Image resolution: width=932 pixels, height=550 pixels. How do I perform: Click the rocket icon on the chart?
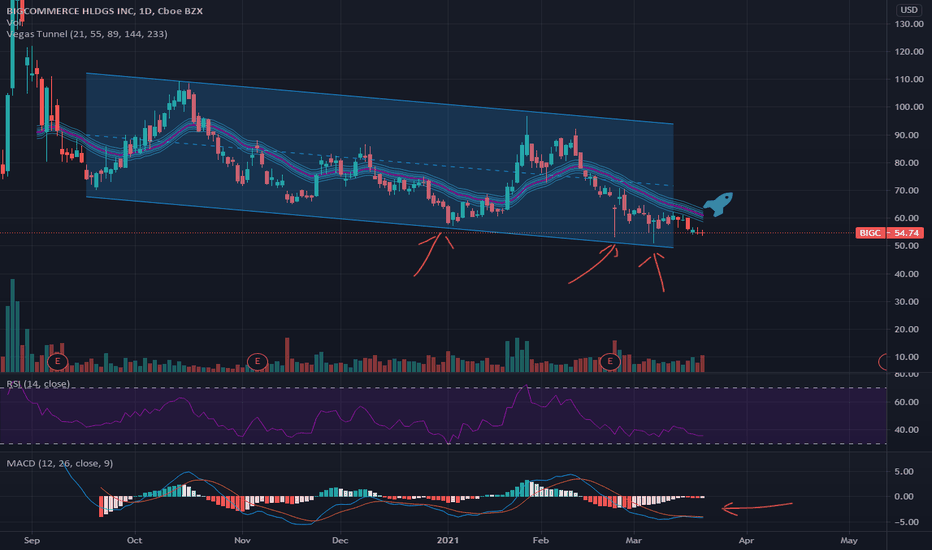[x=718, y=205]
